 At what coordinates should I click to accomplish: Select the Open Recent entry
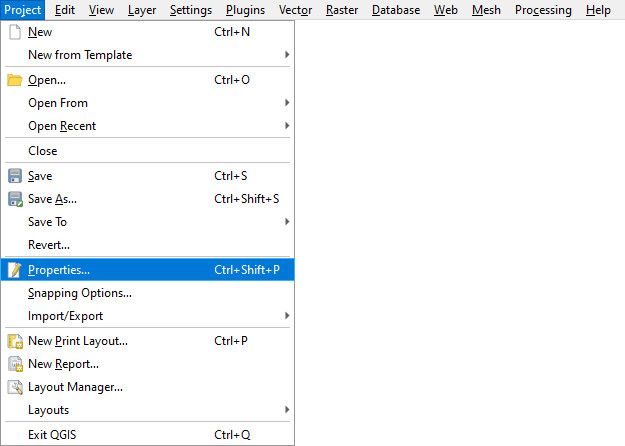point(147,126)
